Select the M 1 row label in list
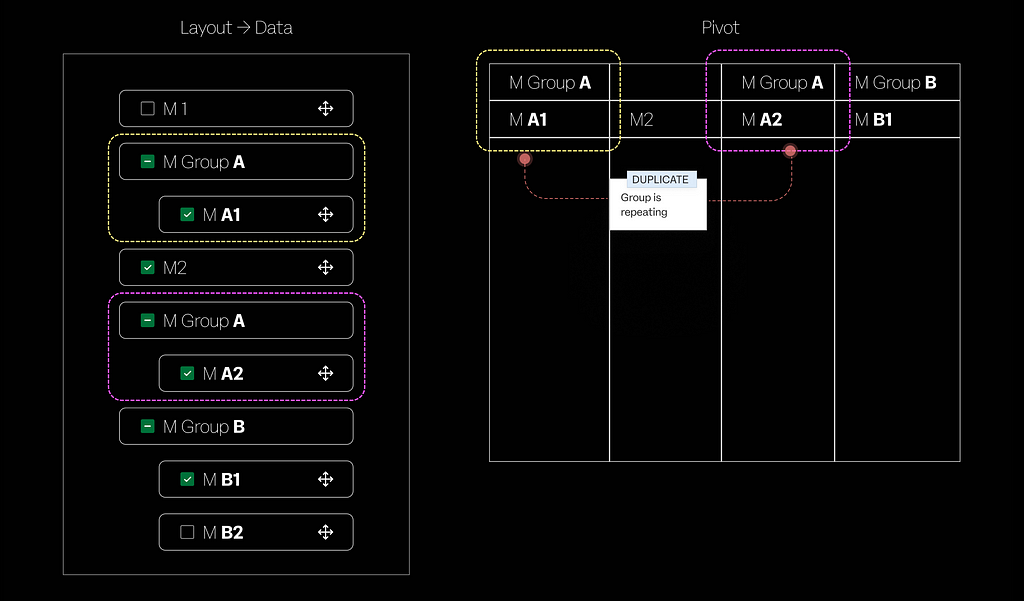 coord(175,109)
